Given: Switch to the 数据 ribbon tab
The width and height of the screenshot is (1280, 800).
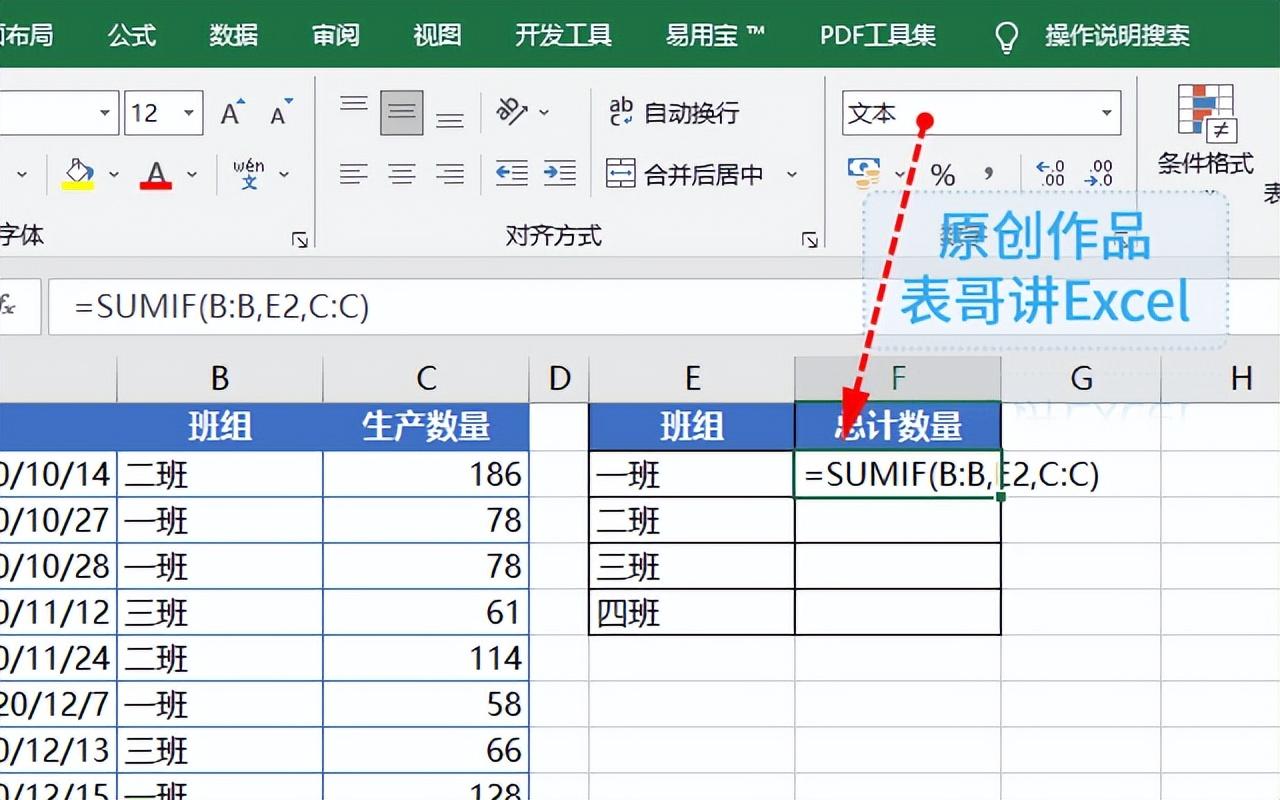Looking at the screenshot, I should click(234, 36).
